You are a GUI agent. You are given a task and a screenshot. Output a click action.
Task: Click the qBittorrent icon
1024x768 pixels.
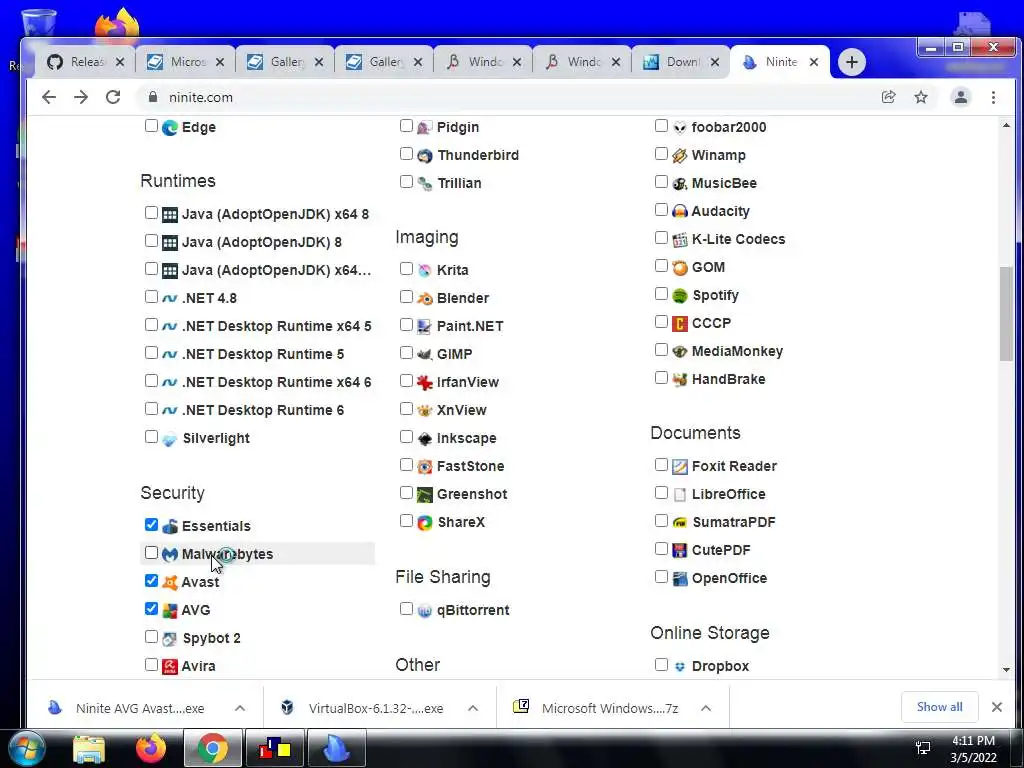click(x=424, y=611)
